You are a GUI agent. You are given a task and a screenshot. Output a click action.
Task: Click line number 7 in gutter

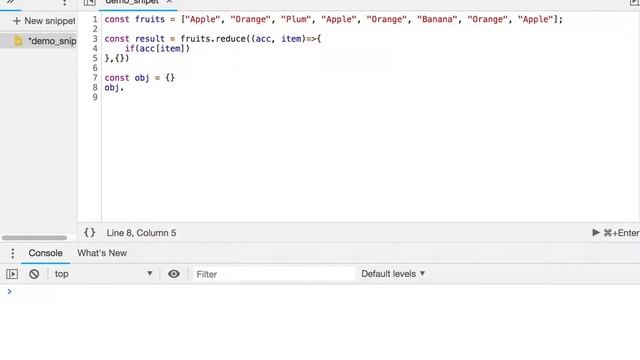(x=95, y=78)
